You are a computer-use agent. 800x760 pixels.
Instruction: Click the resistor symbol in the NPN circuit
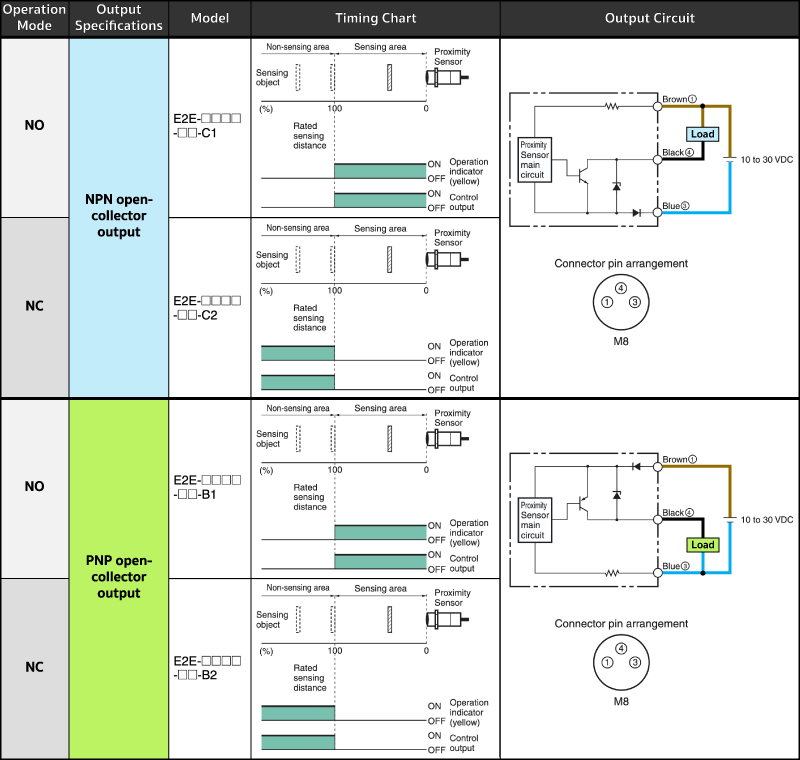612,107
